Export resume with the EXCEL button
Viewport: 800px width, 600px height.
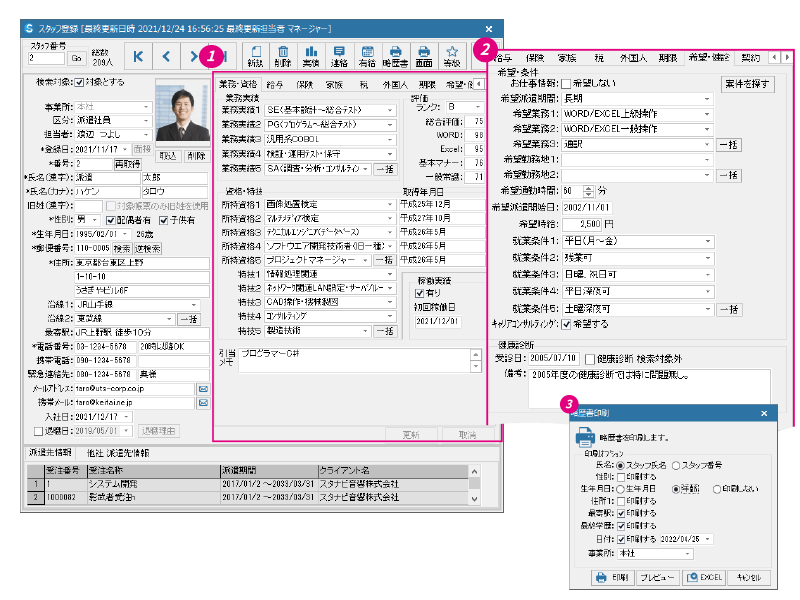[704, 577]
